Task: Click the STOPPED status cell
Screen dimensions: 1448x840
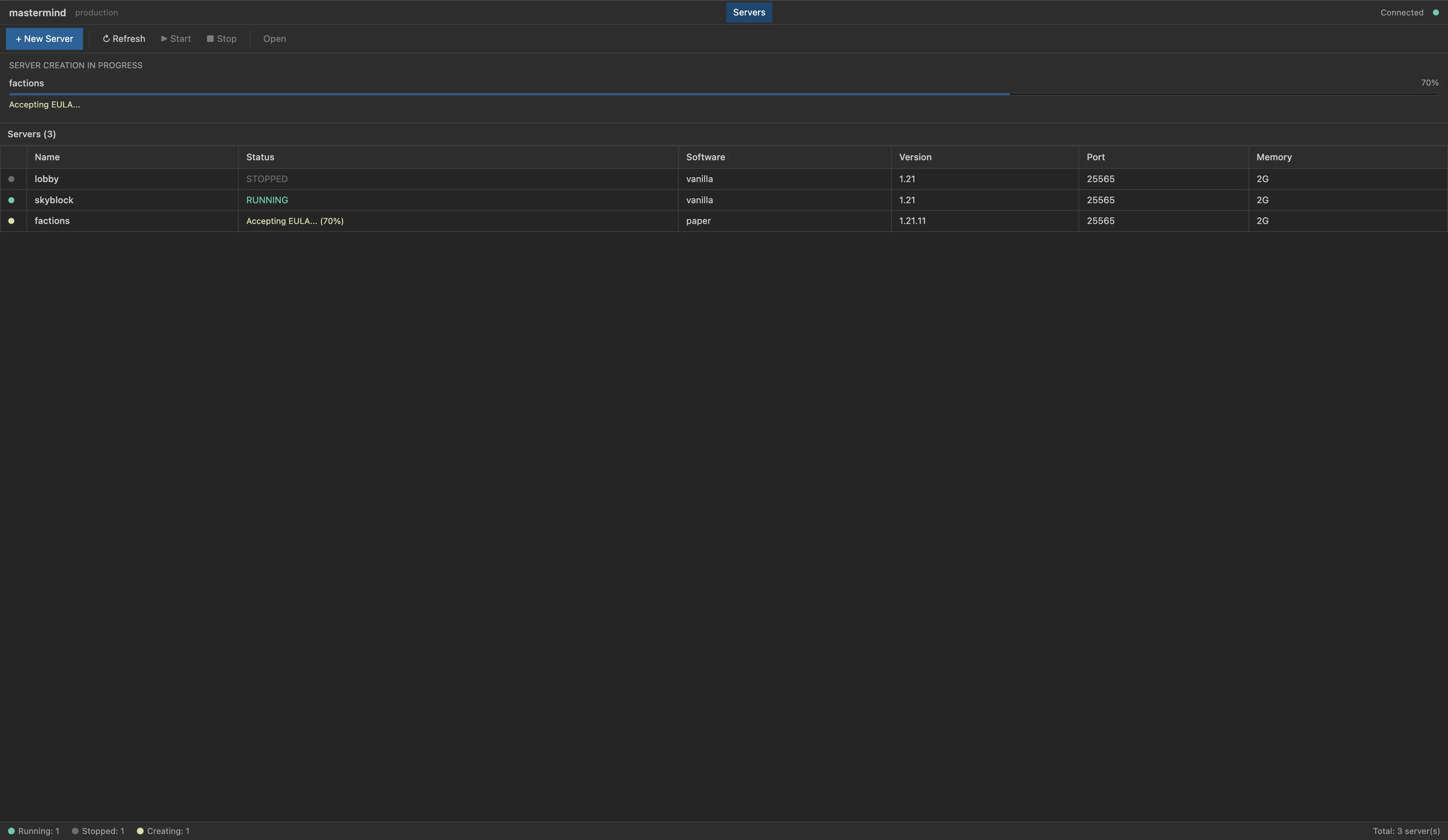Action: point(458,179)
